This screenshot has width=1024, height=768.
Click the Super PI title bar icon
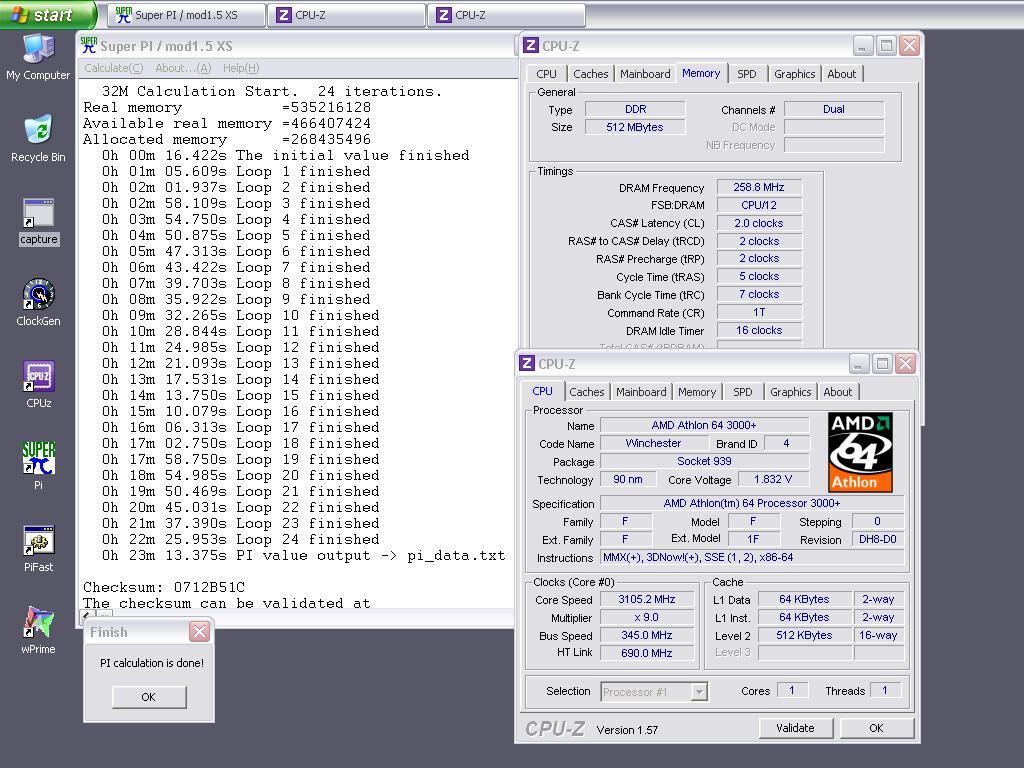[x=89, y=46]
